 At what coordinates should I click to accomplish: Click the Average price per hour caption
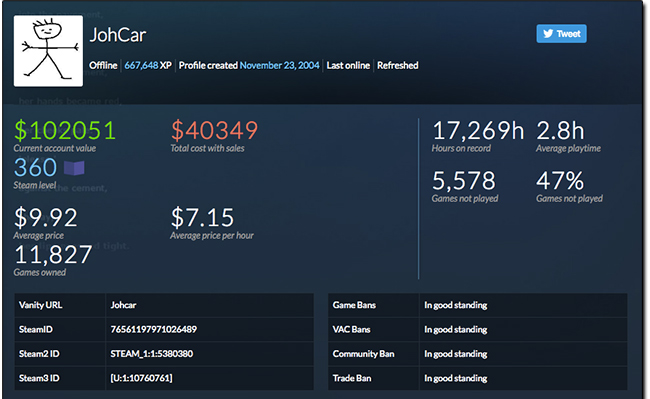pyautogui.click(x=211, y=235)
